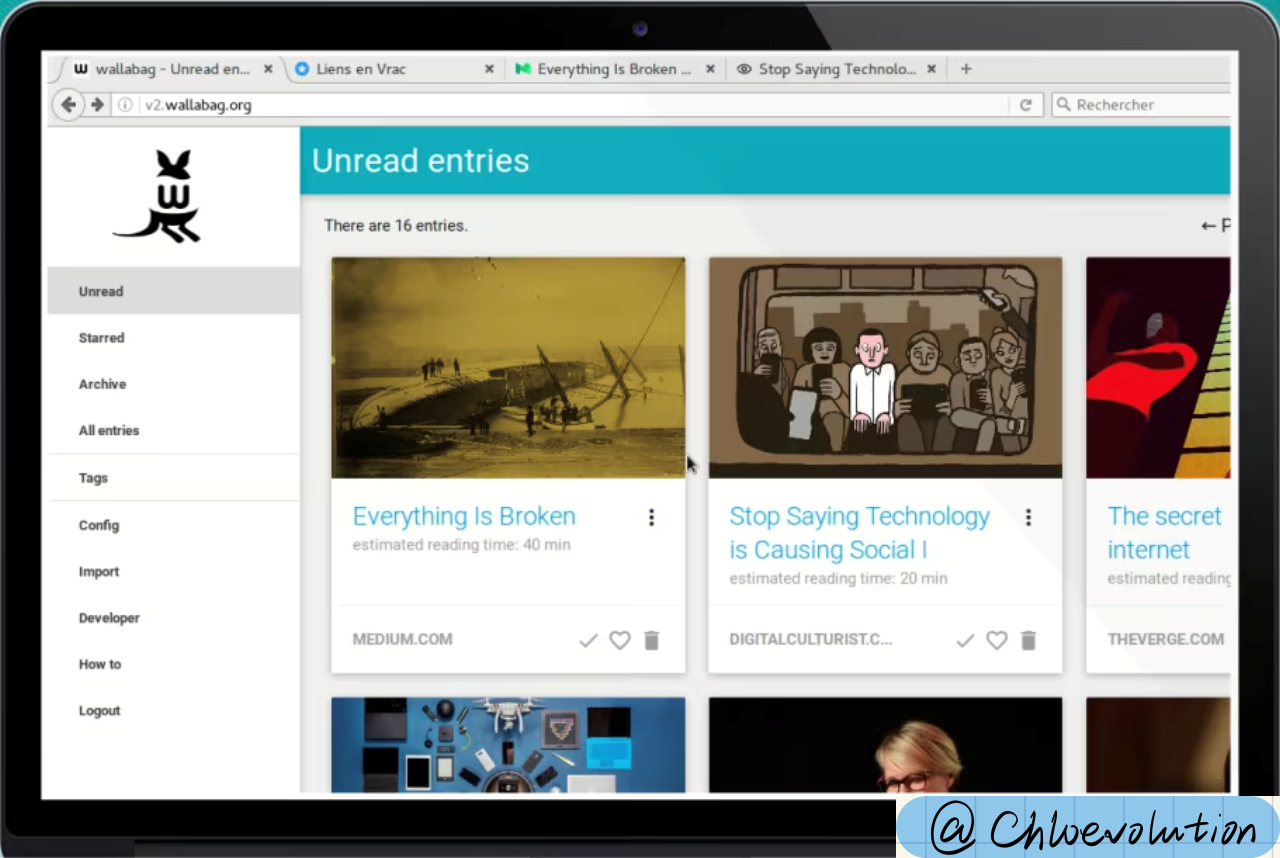Open more options on Everything Is Broken card
The height and width of the screenshot is (858, 1280).
coord(651,517)
